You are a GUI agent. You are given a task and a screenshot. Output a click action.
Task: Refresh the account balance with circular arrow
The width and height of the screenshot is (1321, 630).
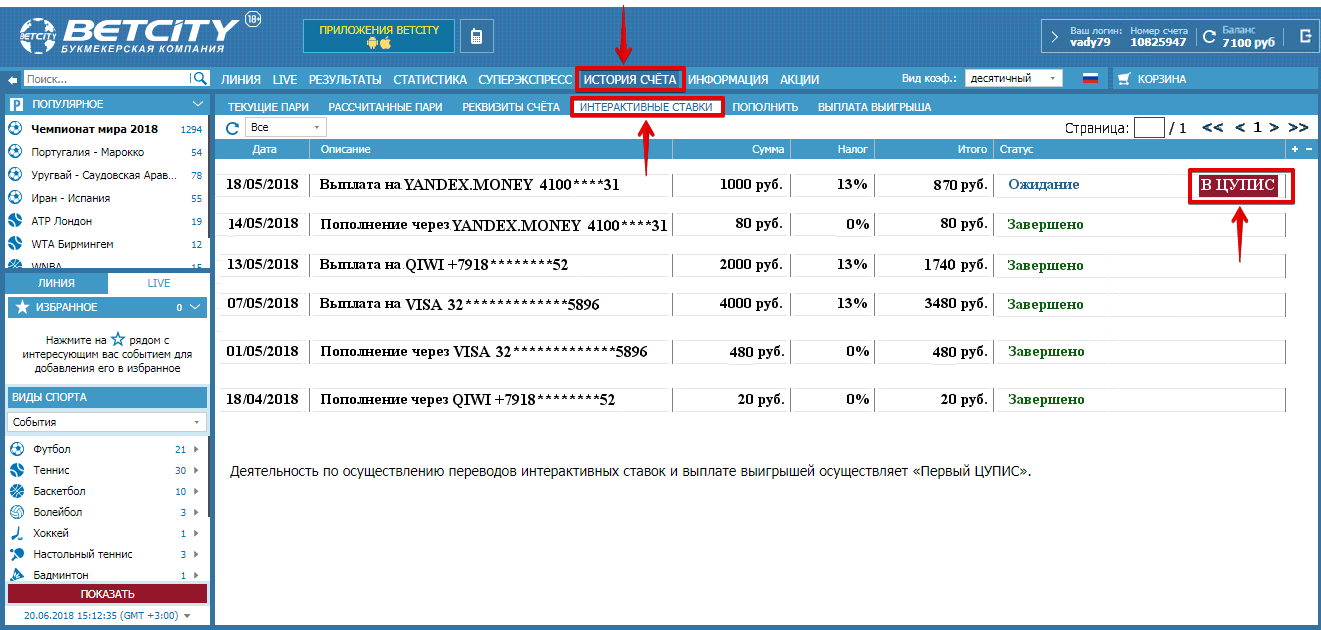pos(1209,38)
